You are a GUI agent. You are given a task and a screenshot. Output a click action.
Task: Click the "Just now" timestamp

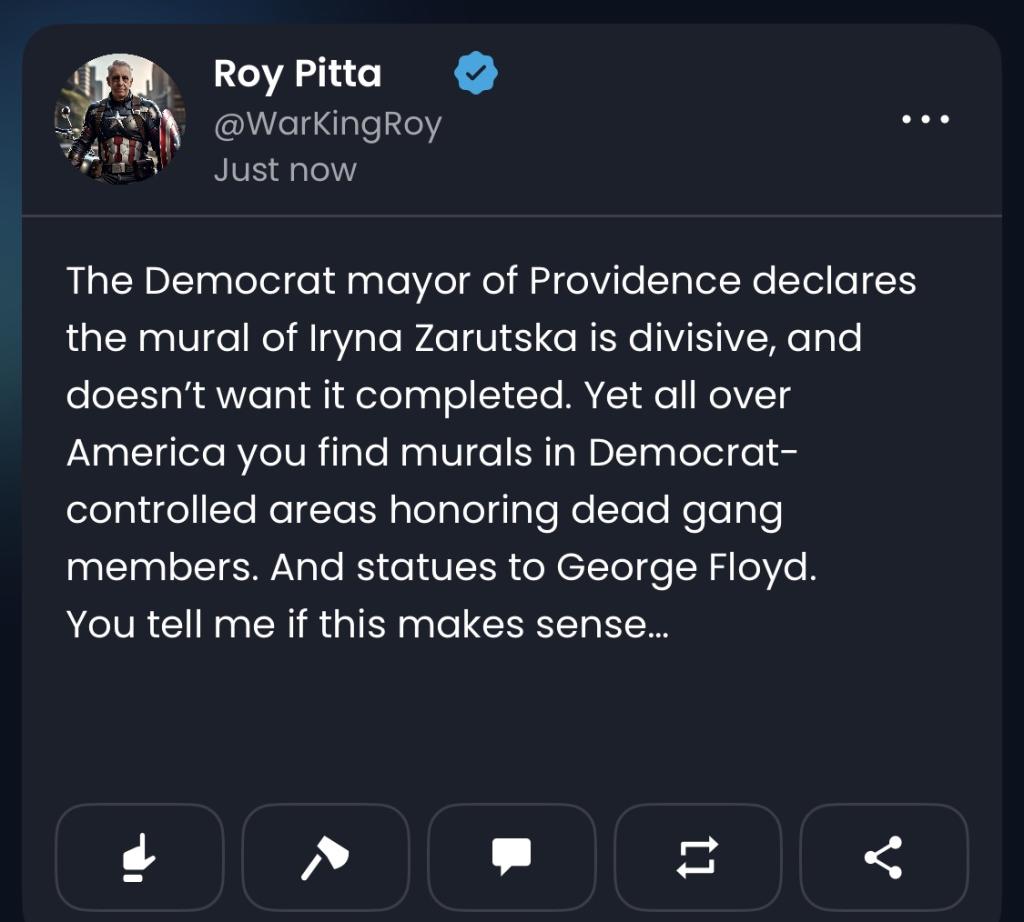click(x=285, y=170)
